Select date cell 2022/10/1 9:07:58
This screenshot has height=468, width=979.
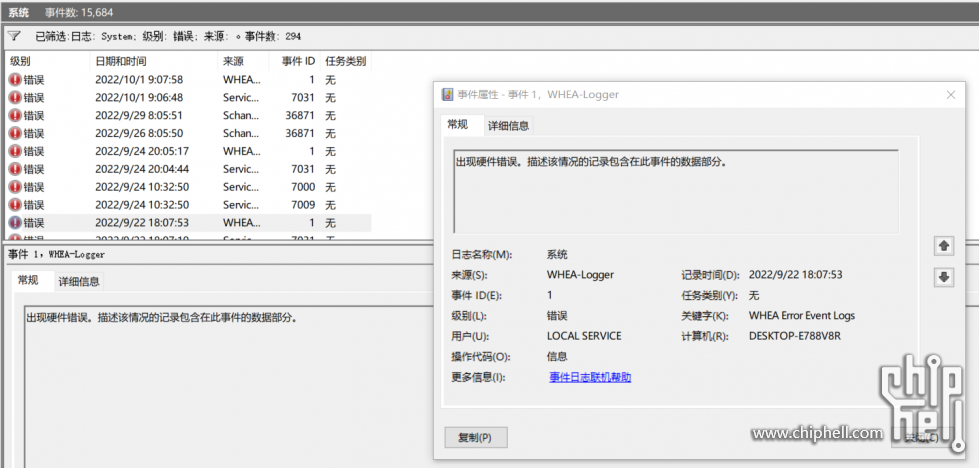click(x=139, y=80)
